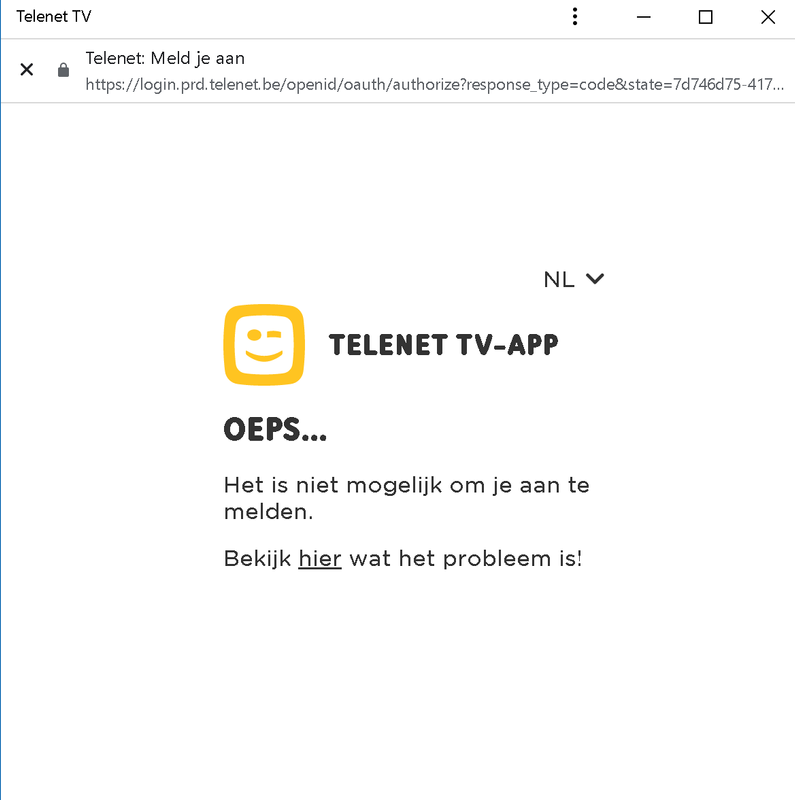
Task: Click the word 'Bekijk' before the link
Action: [x=258, y=559]
